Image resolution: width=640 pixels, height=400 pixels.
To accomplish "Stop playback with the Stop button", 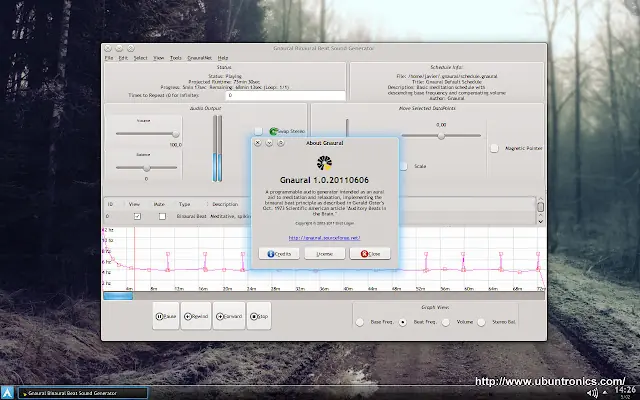I will (259, 316).
